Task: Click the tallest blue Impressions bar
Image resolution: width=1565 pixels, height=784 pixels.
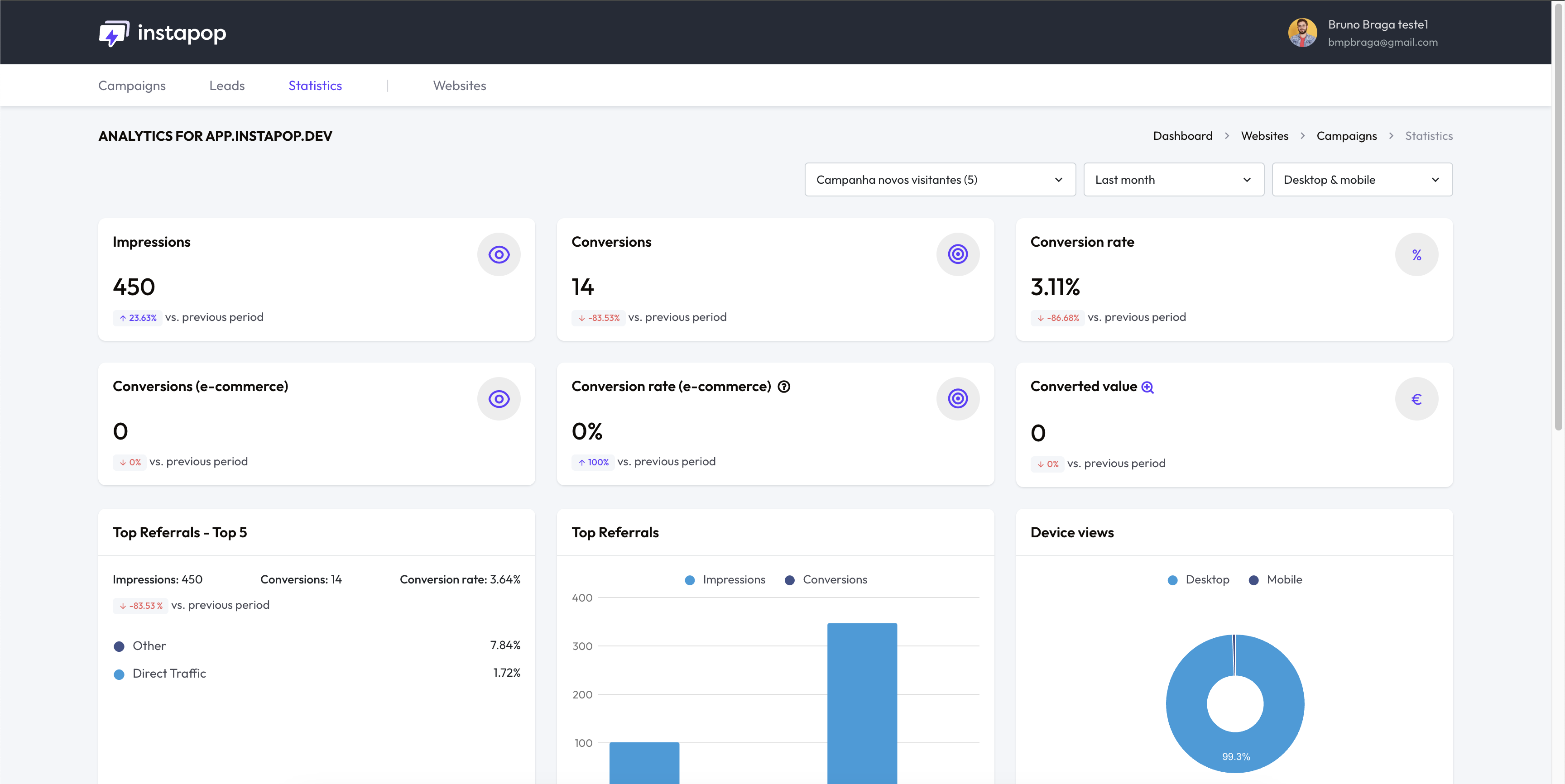Action: point(861,703)
